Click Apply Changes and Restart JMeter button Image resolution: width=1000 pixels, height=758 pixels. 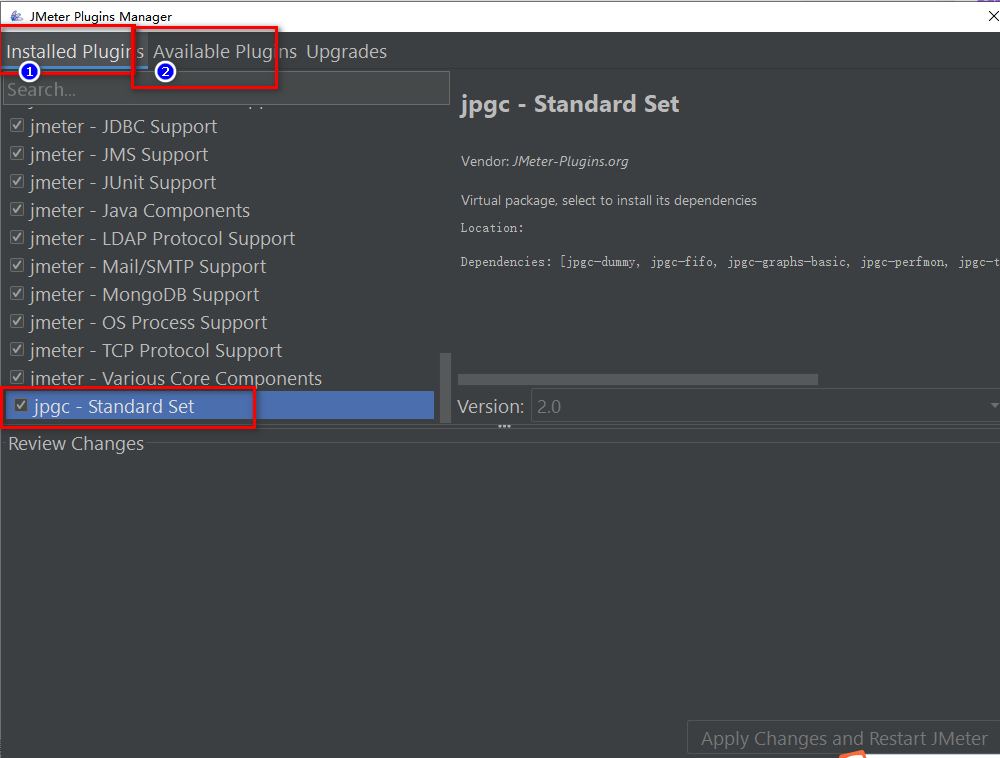(x=844, y=738)
